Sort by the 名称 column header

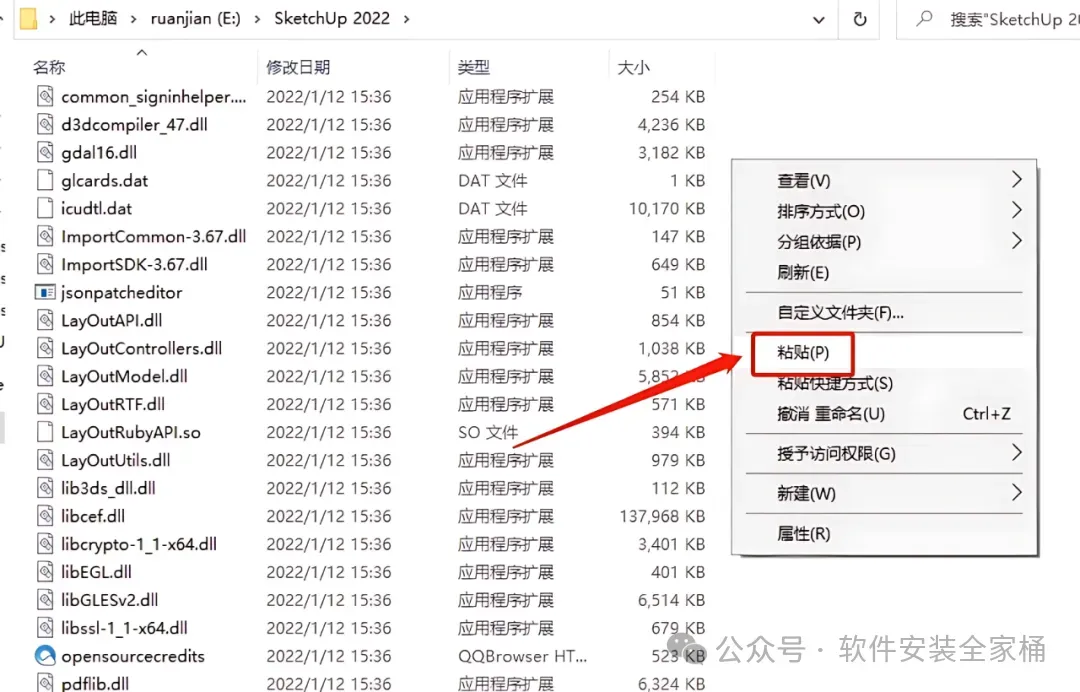(49, 67)
